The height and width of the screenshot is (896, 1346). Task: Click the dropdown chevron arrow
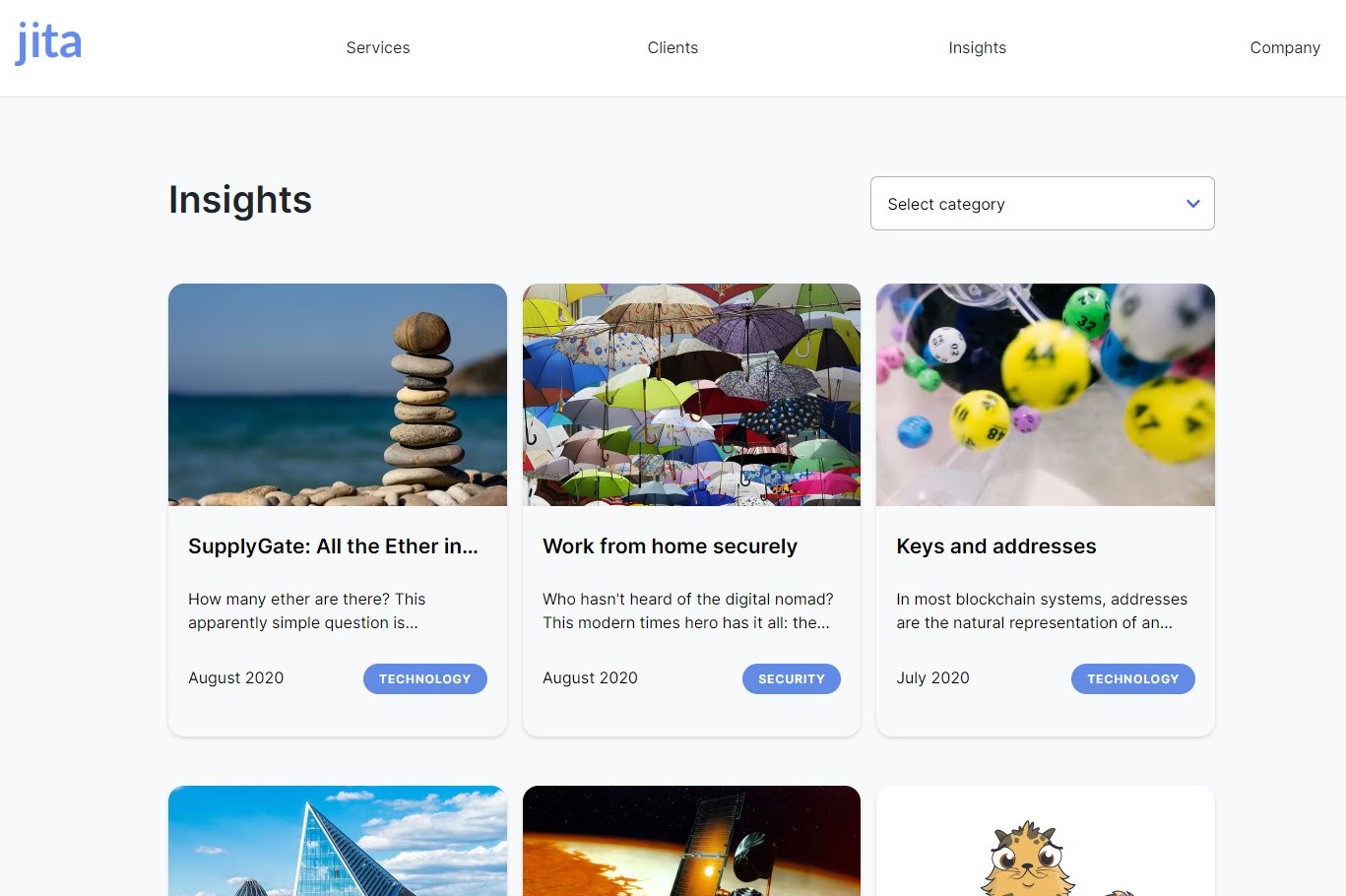pos(1193,204)
